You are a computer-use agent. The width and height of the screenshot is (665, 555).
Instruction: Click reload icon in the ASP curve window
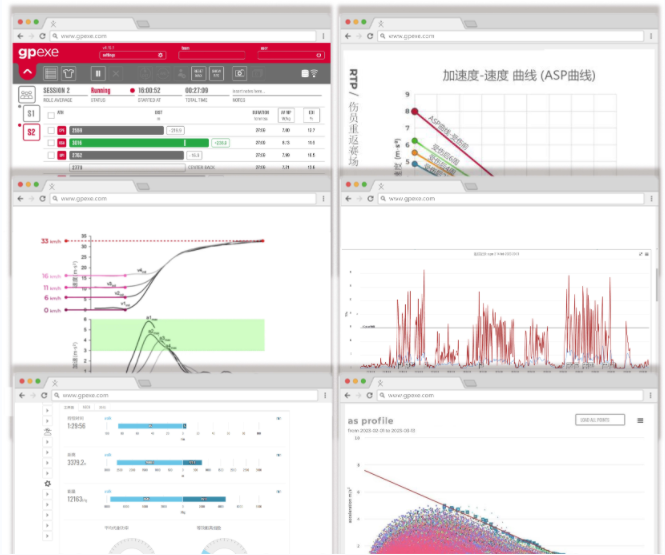(x=370, y=36)
